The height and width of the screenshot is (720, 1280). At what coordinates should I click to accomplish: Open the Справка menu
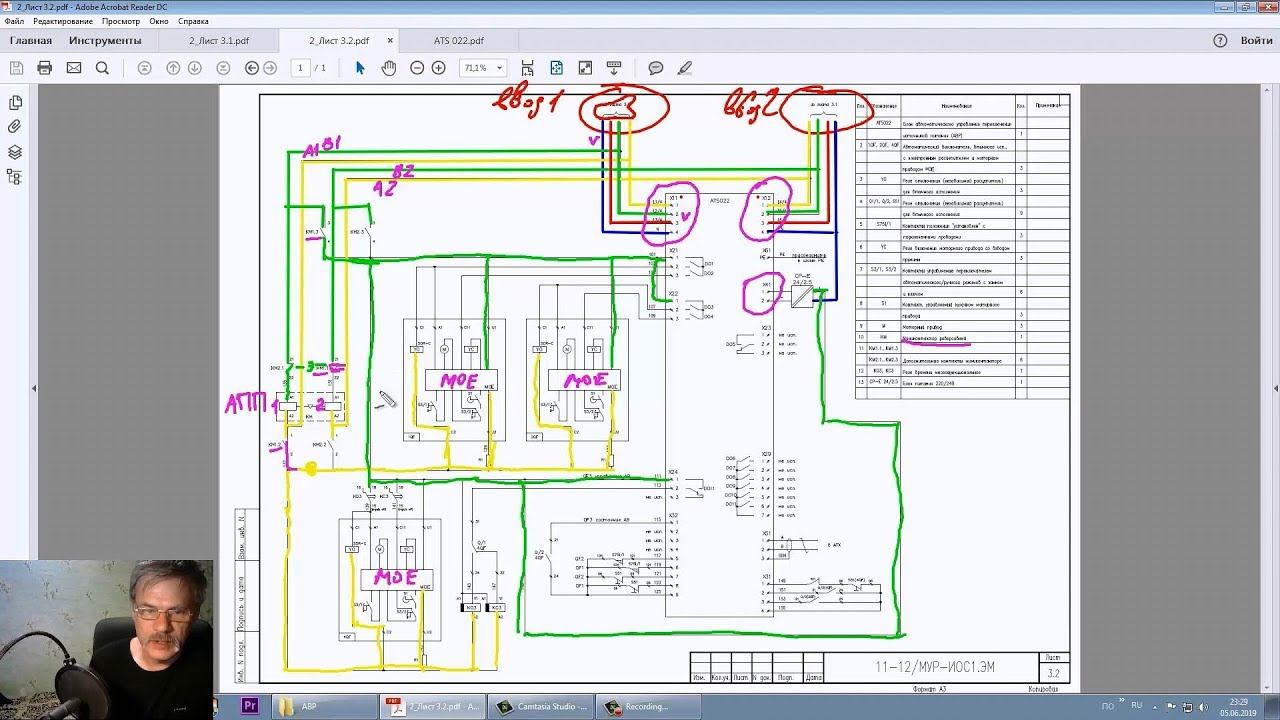click(193, 21)
